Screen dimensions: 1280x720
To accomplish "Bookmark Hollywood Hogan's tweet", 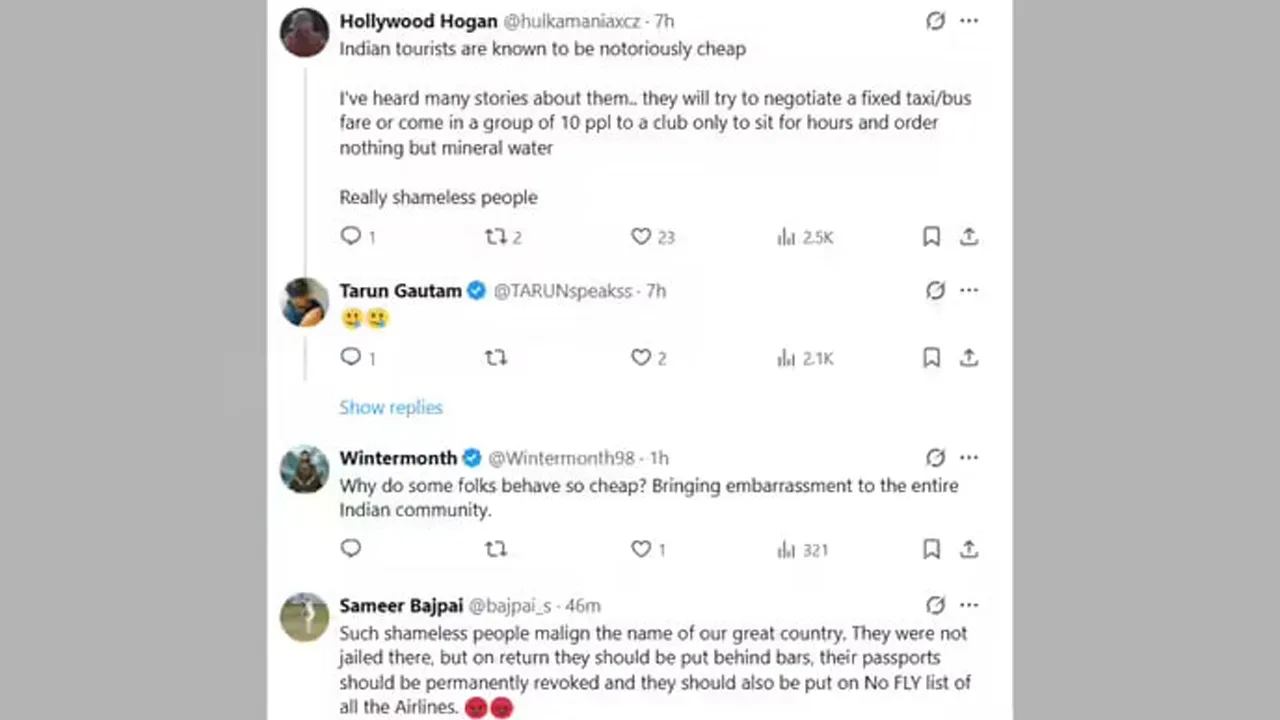I will click(x=931, y=237).
